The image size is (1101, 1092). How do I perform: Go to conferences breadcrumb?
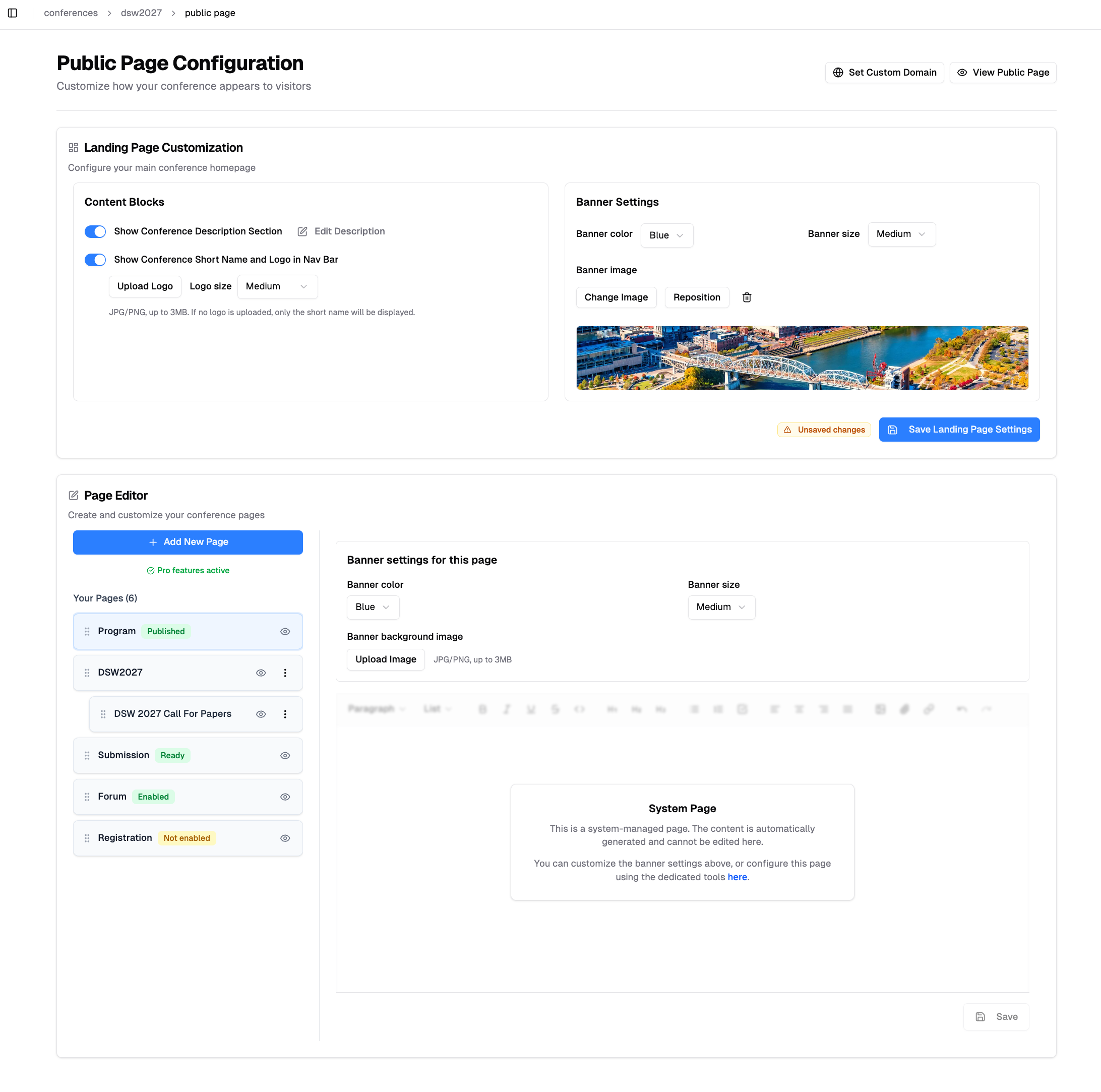[x=71, y=13]
